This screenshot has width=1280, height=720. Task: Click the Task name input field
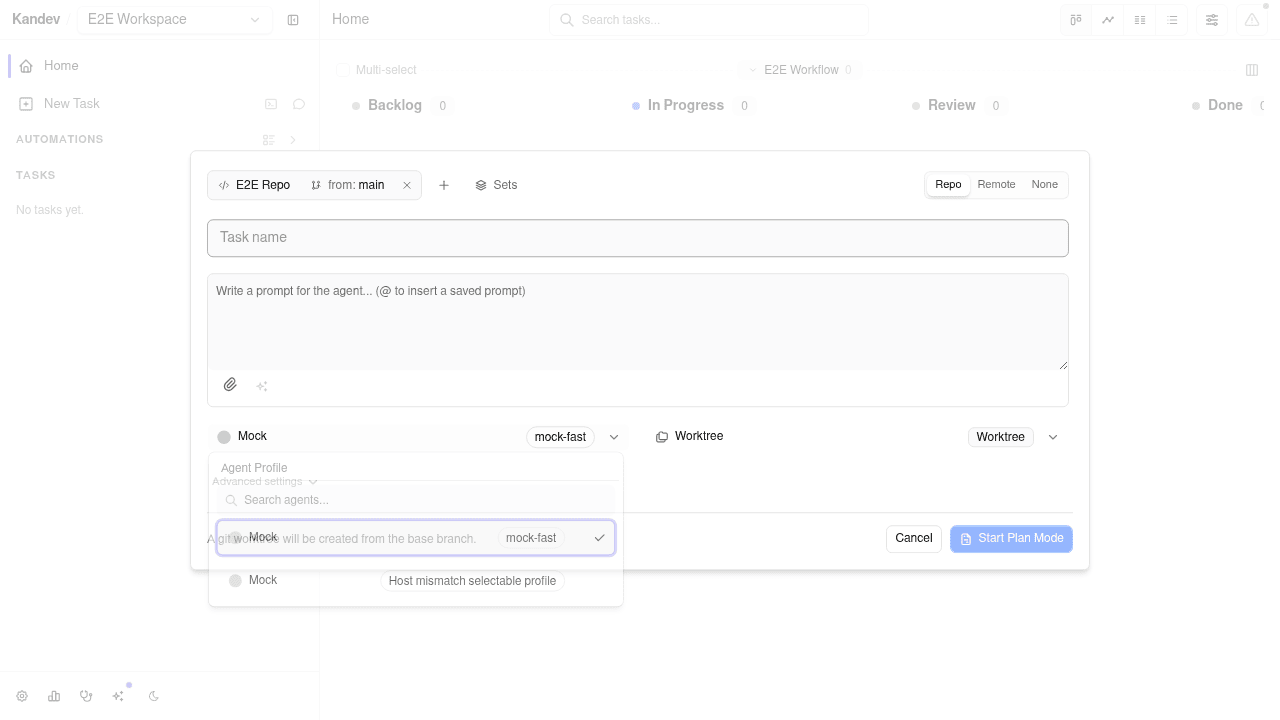point(638,238)
